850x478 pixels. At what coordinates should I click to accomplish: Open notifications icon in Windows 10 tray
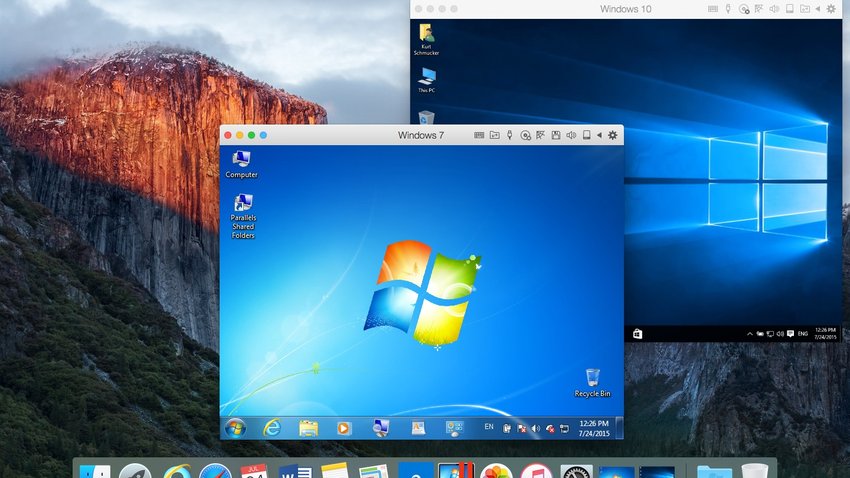coord(790,334)
